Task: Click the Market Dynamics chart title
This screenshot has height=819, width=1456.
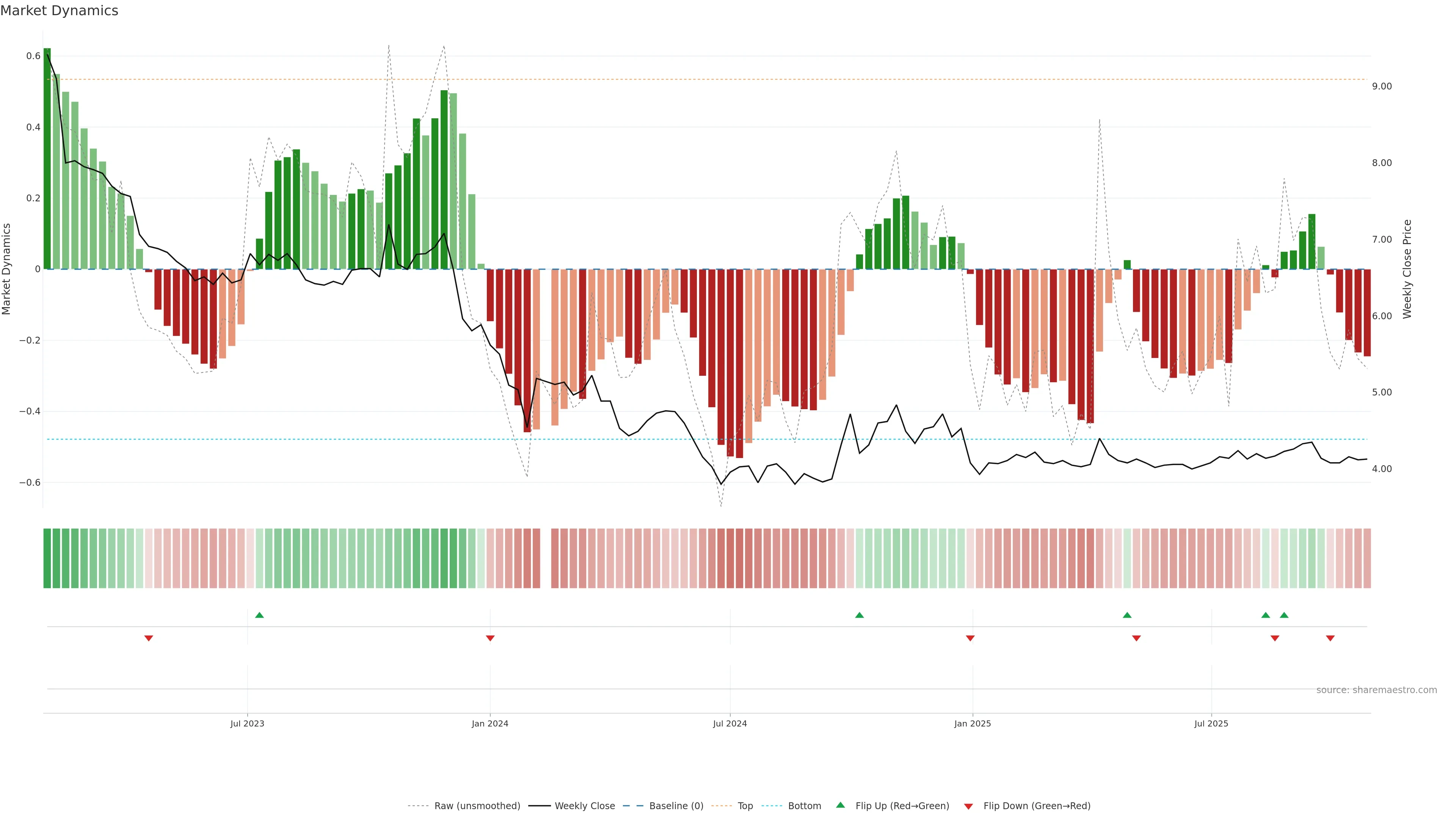Action: pos(60,11)
